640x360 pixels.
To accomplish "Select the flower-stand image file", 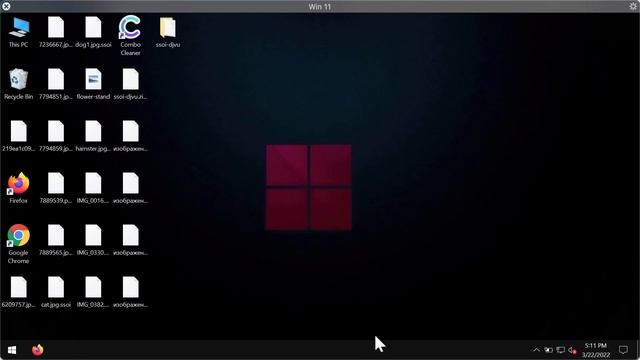I will (93, 84).
